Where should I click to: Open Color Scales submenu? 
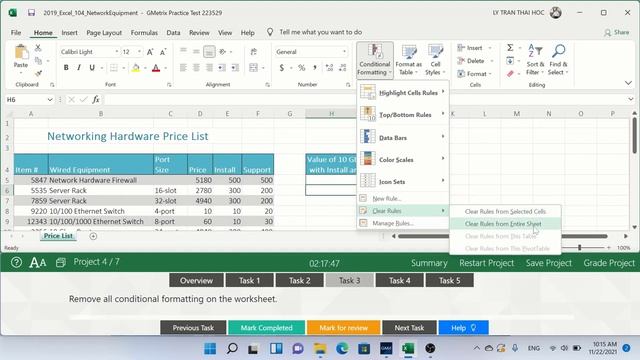402,159
